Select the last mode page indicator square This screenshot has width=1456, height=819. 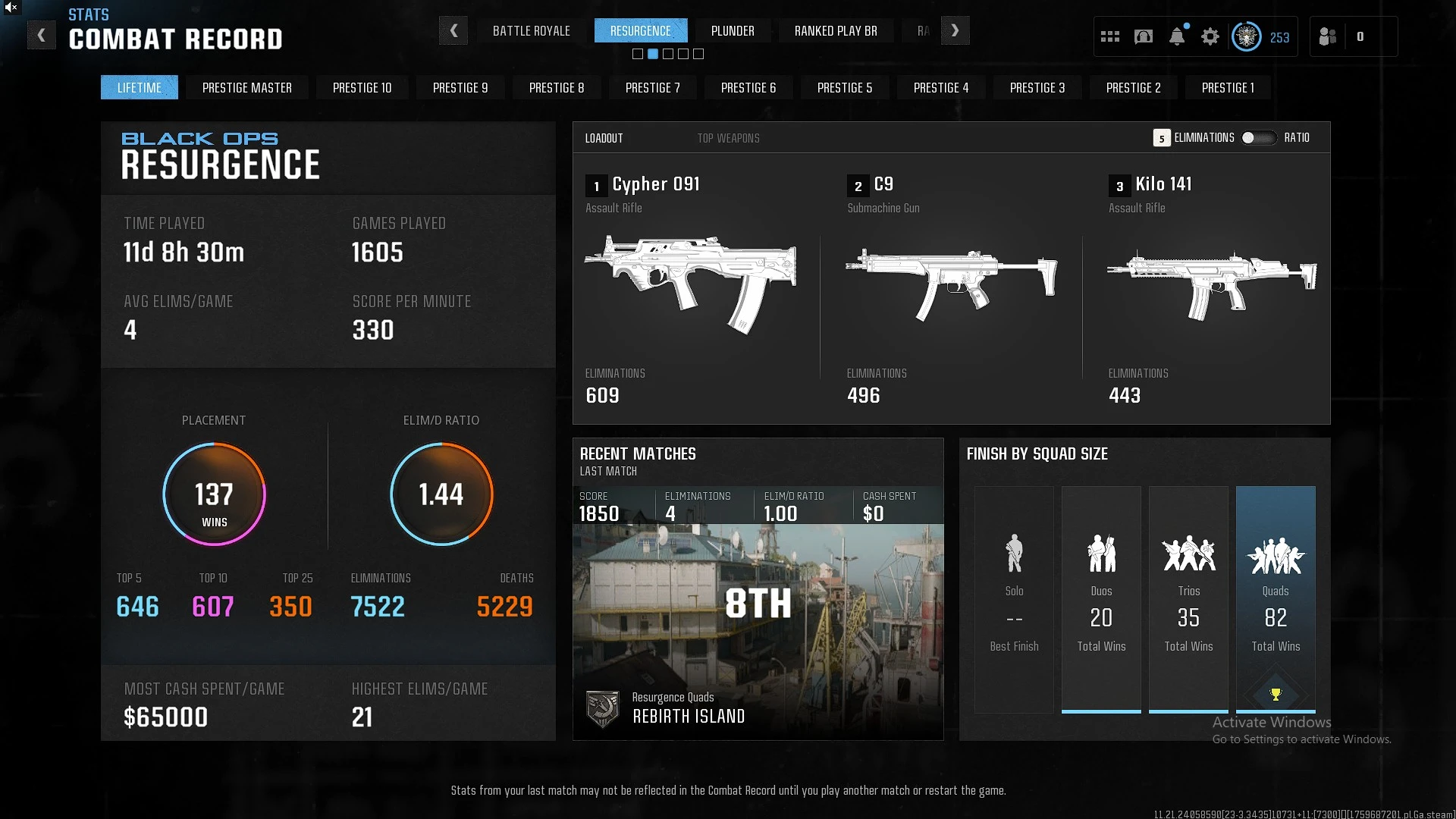698,54
